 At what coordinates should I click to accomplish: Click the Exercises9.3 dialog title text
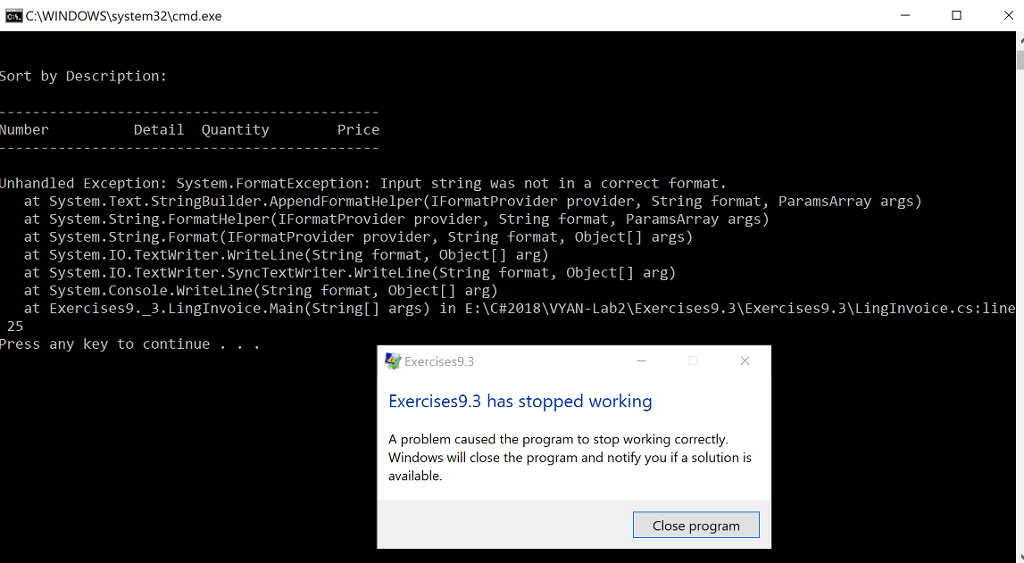439,361
